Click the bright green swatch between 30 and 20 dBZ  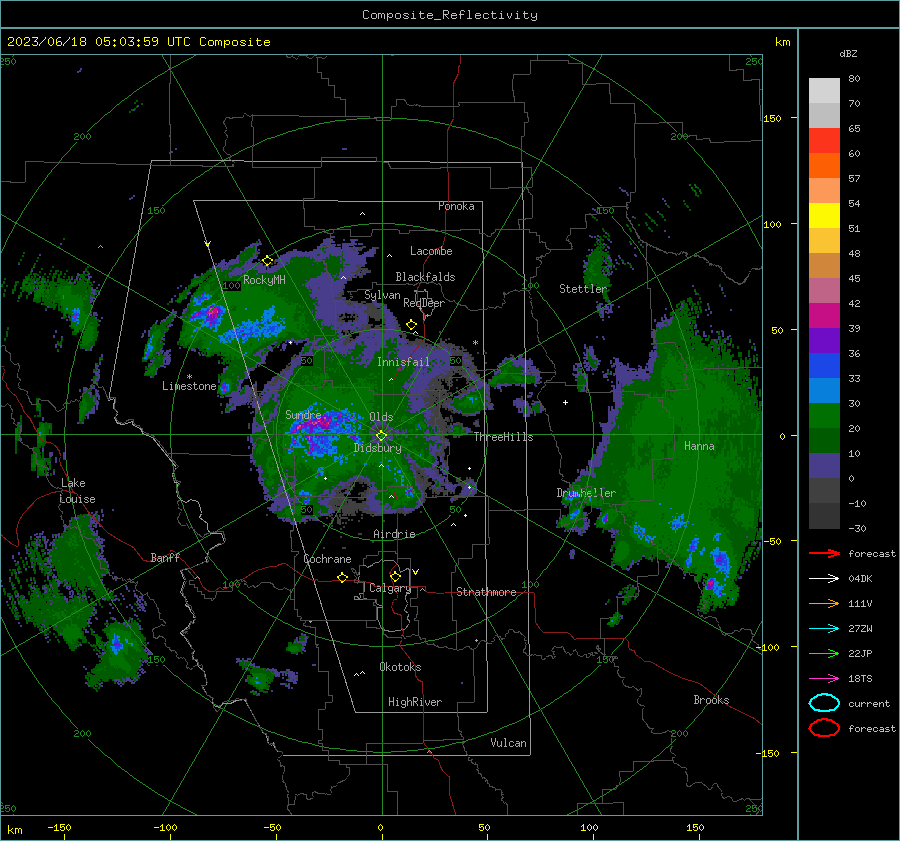[x=824, y=416]
